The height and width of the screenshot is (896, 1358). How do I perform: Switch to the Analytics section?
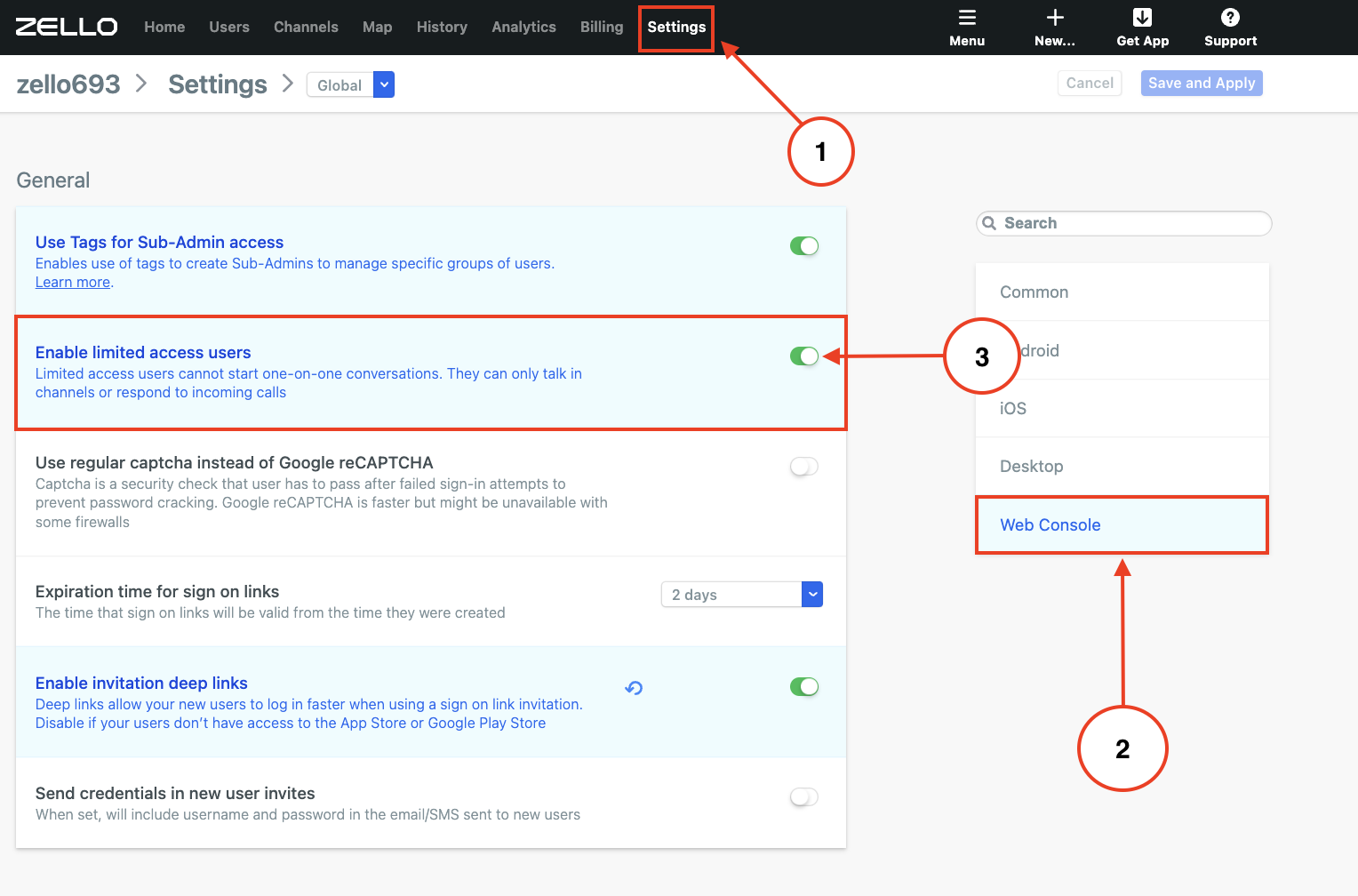[523, 27]
